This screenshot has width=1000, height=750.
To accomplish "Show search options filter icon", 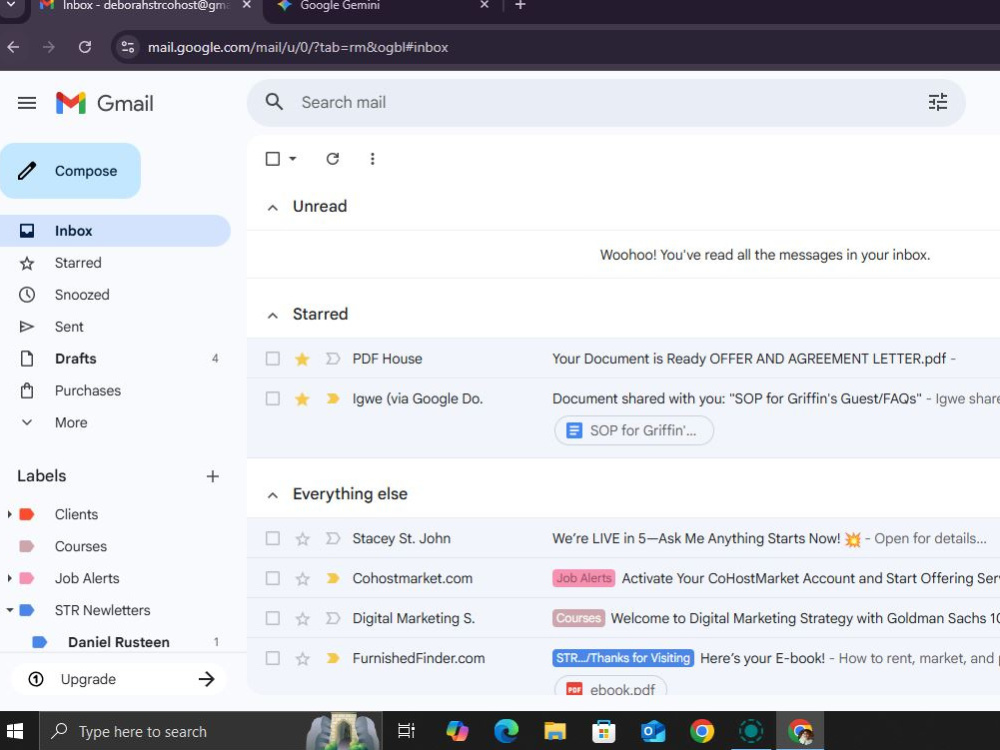I will click(x=938, y=102).
